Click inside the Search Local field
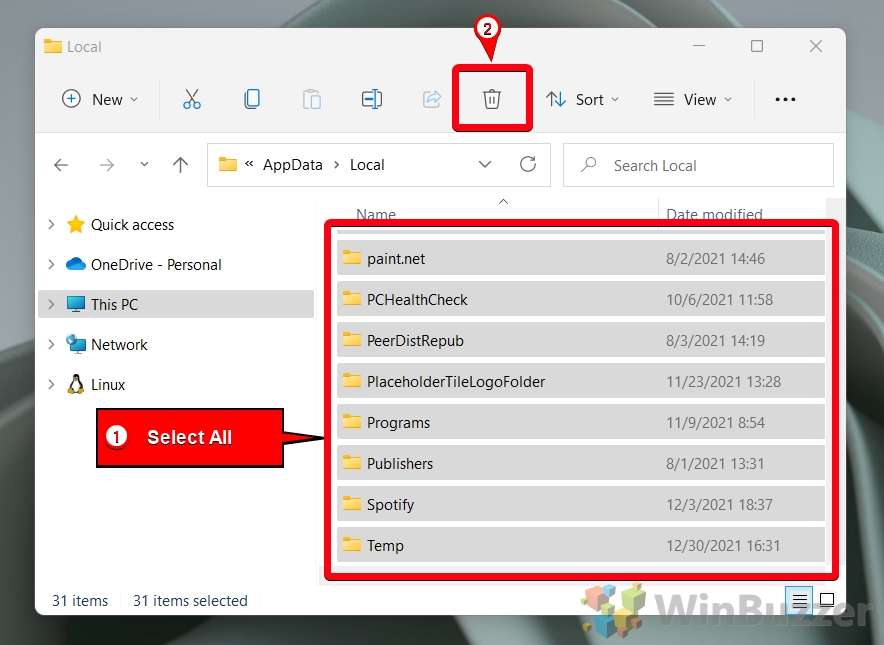 [x=697, y=164]
